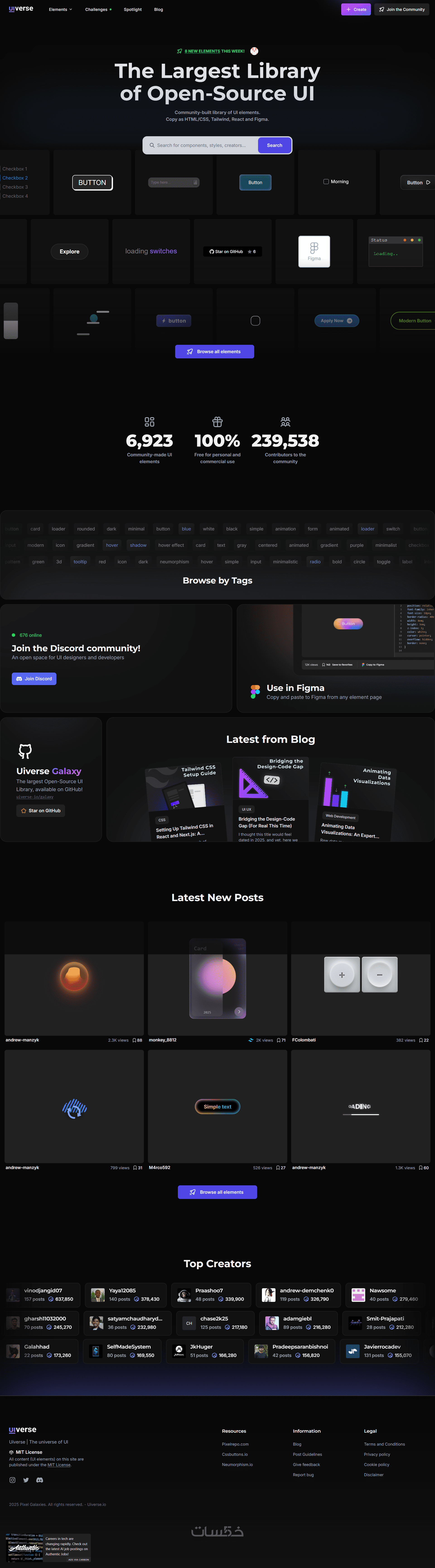Click the Join Discord button
This screenshot has height=1568, width=435.
pyautogui.click(x=34, y=679)
